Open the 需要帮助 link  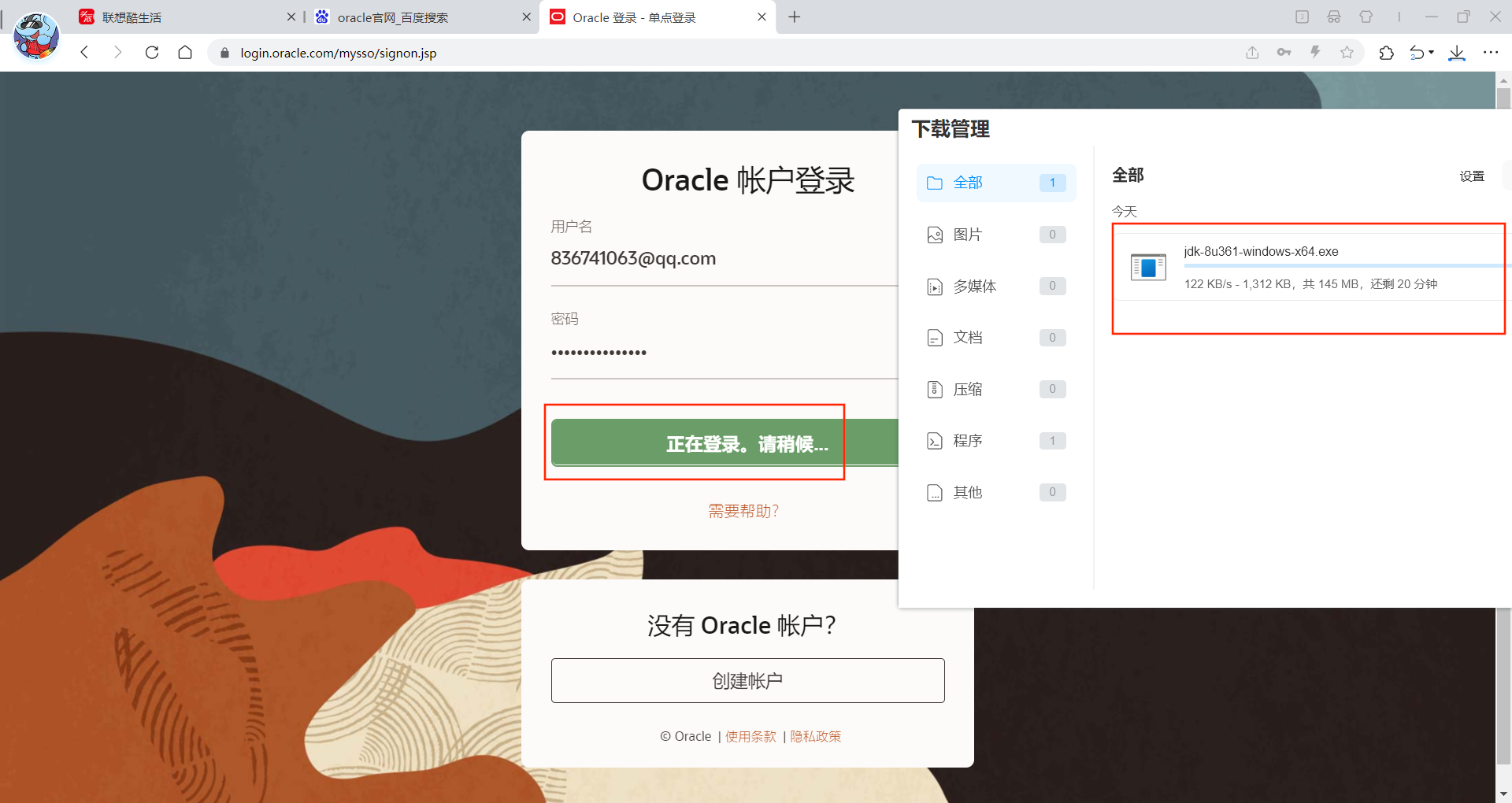(x=743, y=510)
